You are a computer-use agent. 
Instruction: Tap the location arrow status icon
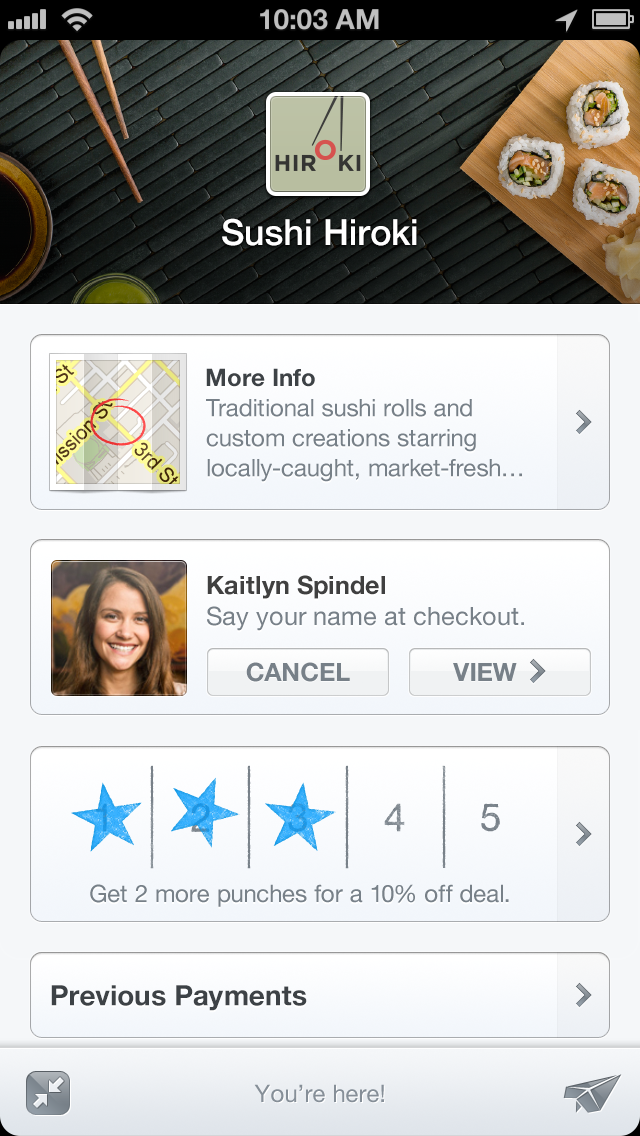click(x=567, y=19)
